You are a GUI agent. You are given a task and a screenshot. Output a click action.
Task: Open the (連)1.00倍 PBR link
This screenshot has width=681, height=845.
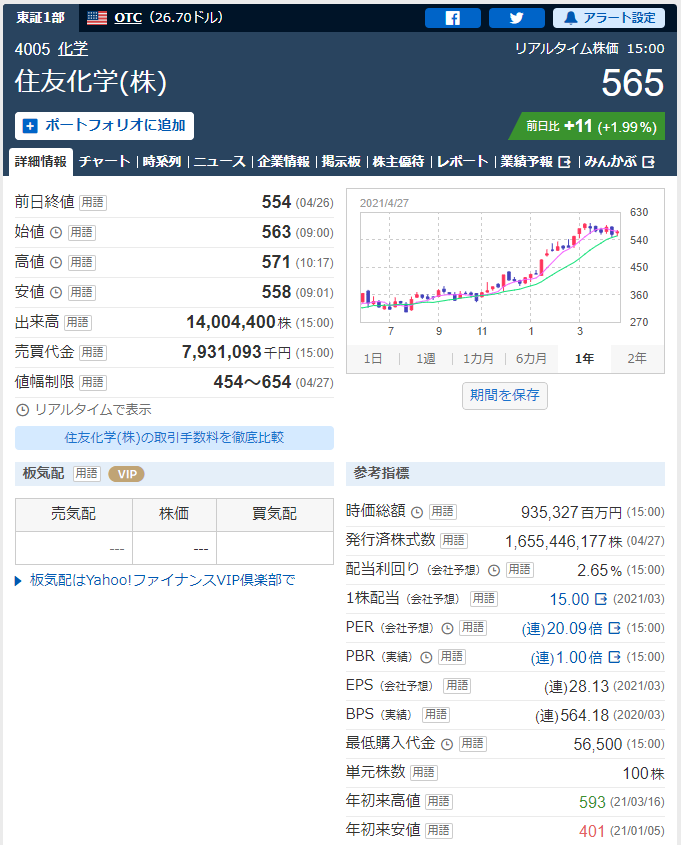pos(575,657)
